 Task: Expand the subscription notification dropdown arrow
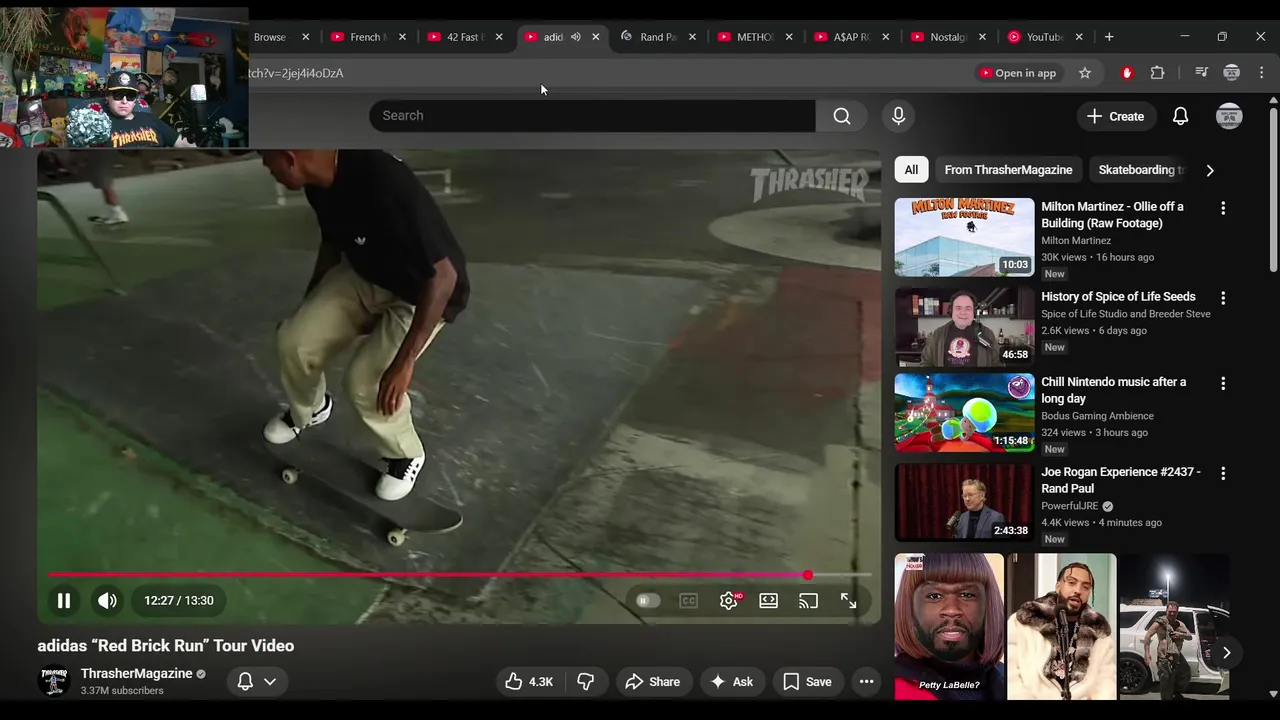click(x=270, y=682)
